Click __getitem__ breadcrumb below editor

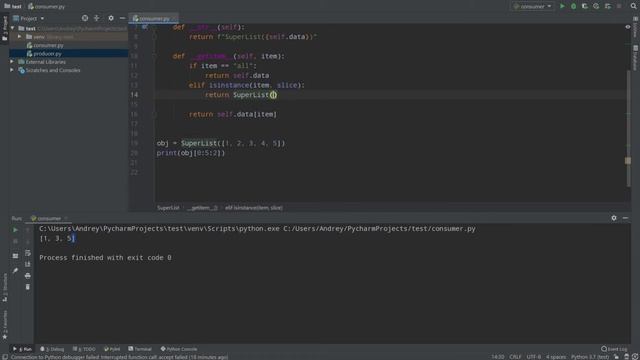pyautogui.click(x=202, y=208)
